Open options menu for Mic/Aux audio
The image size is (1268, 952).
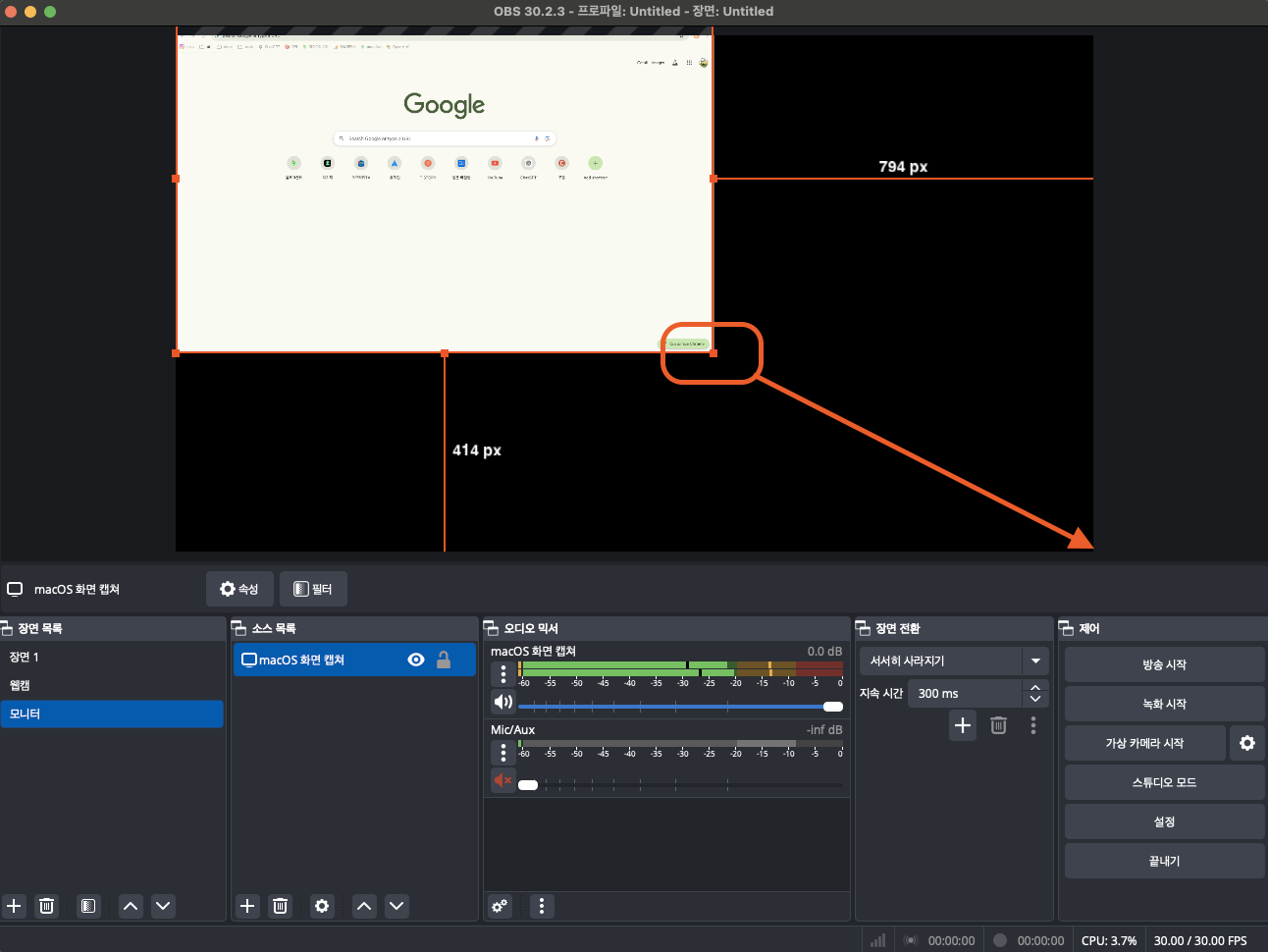pyautogui.click(x=503, y=752)
